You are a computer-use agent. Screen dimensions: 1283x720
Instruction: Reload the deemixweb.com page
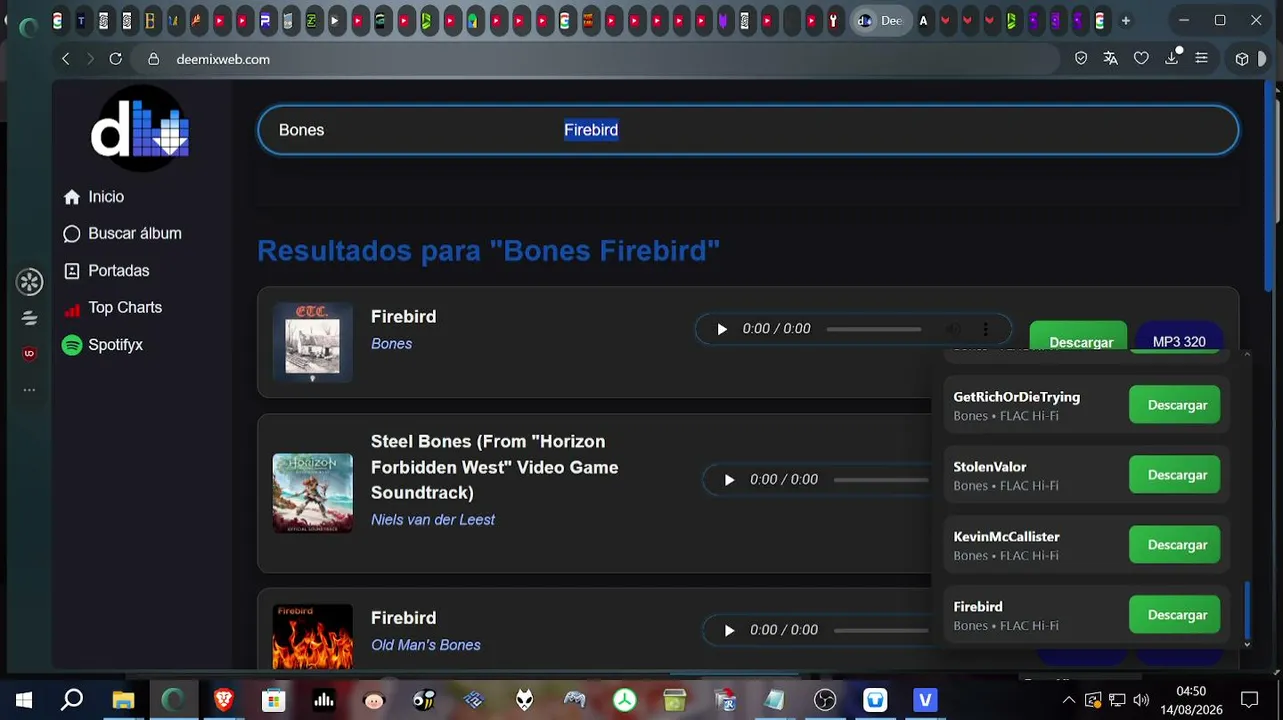(116, 59)
